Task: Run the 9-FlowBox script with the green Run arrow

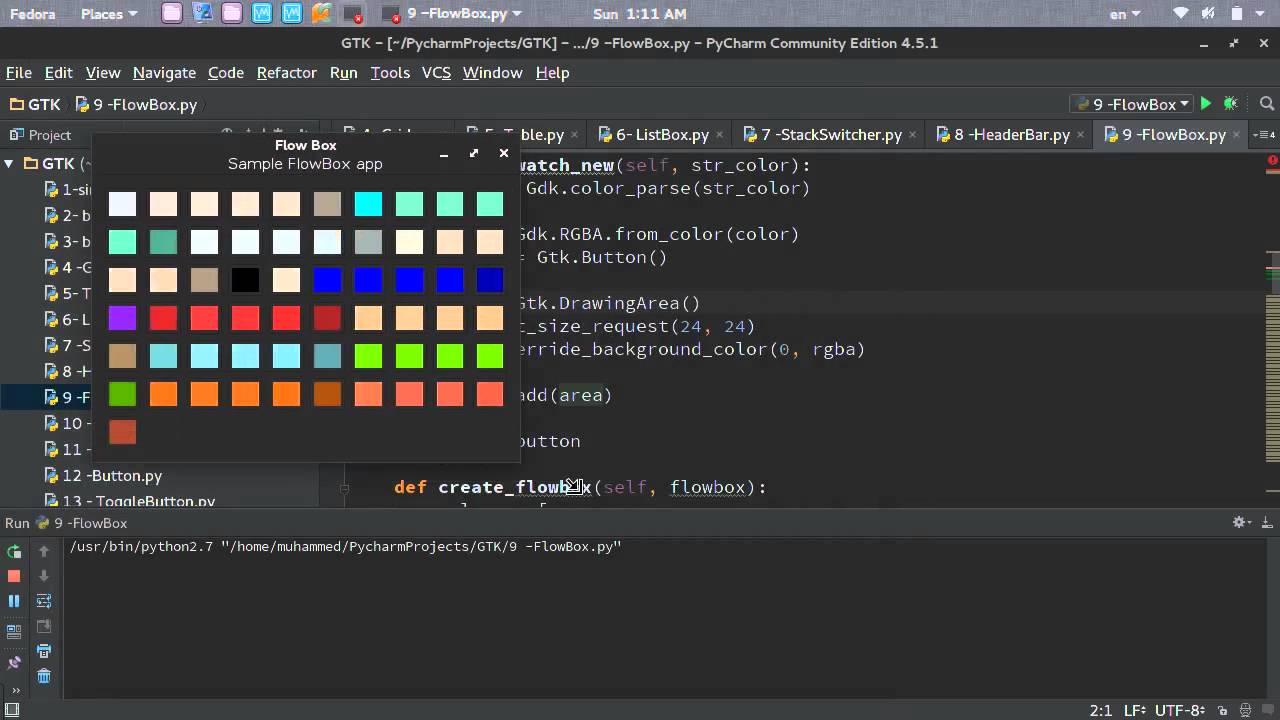Action: click(1205, 104)
